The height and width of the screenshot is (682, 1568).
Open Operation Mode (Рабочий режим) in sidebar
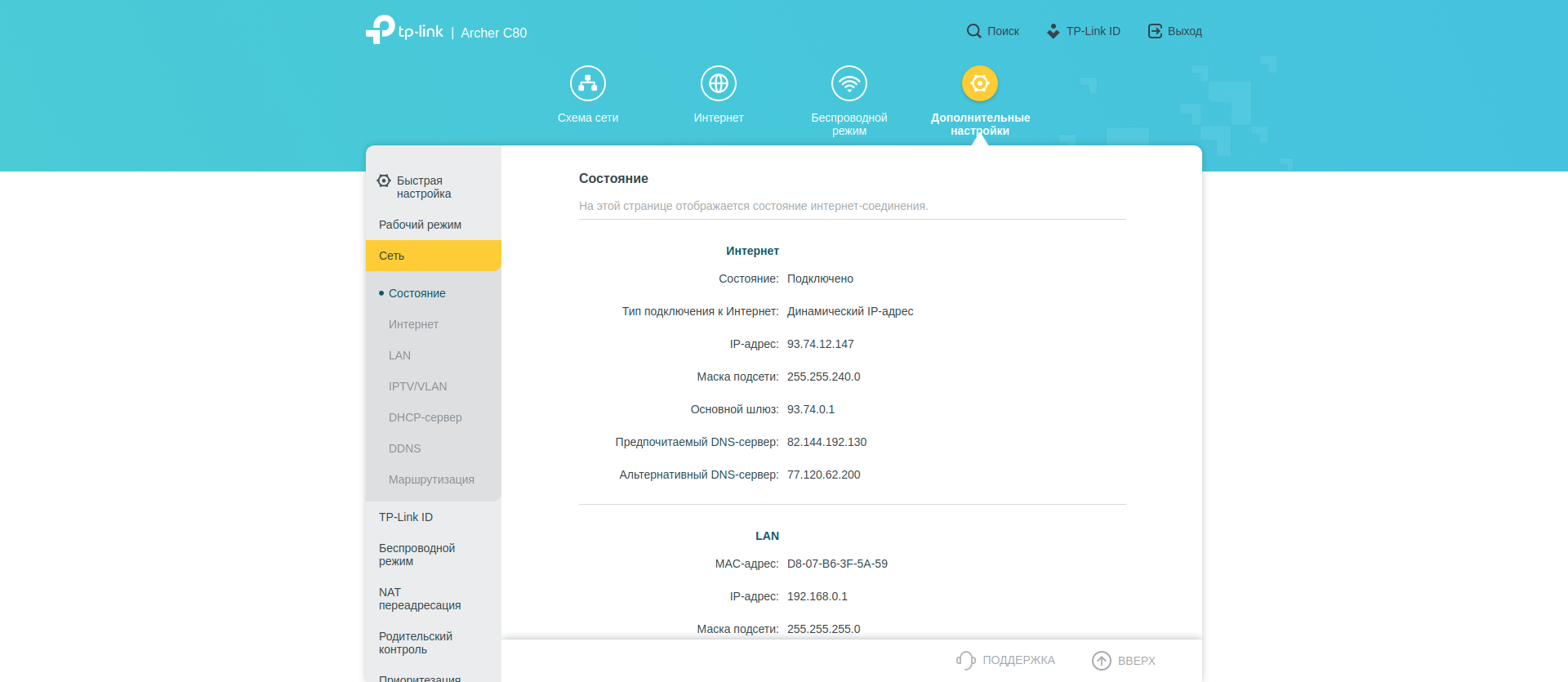[x=420, y=225]
